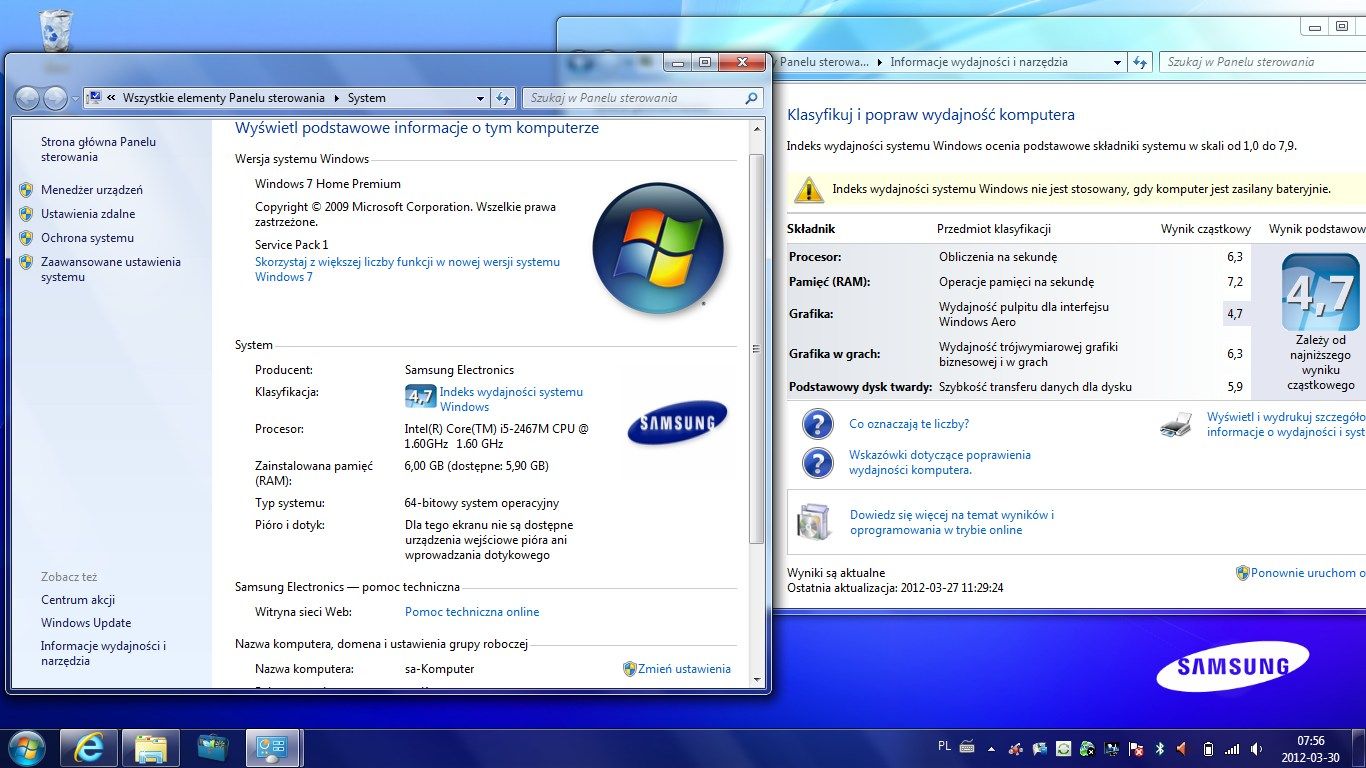Select the Control Panel taskbar button

[273, 748]
